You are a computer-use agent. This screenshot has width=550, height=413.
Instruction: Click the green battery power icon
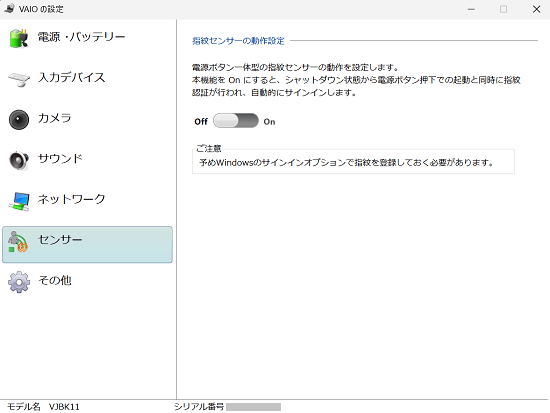pyautogui.click(x=19, y=38)
